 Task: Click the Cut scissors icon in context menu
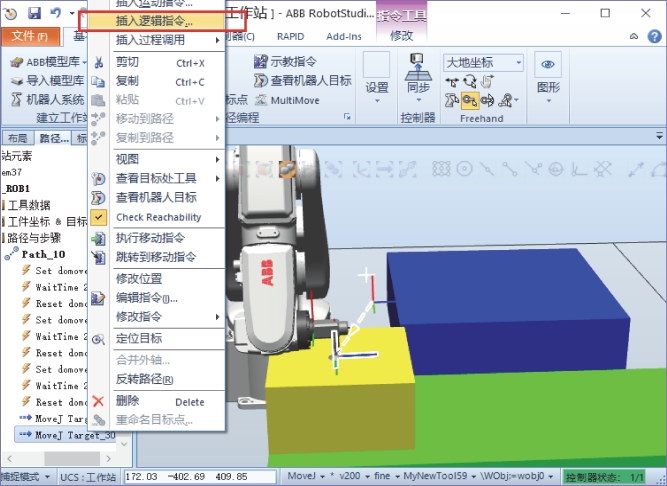pos(99,63)
